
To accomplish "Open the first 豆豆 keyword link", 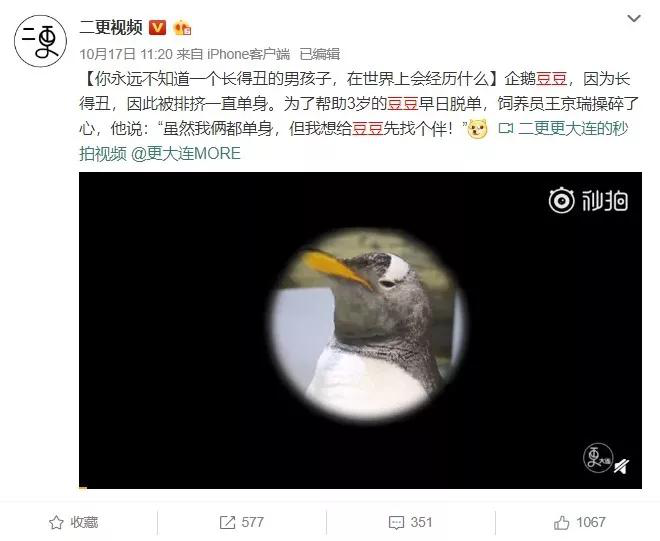I will pyautogui.click(x=551, y=79).
